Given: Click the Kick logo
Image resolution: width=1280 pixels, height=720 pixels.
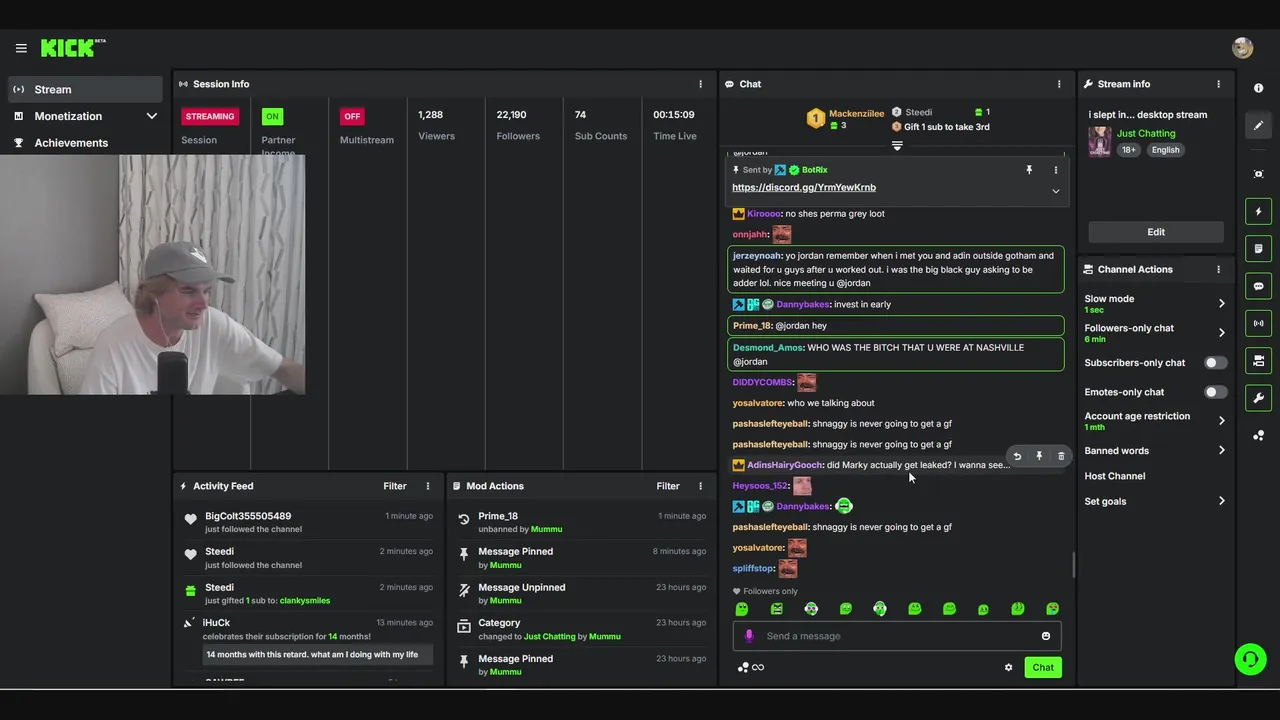Looking at the screenshot, I should tap(73, 47).
